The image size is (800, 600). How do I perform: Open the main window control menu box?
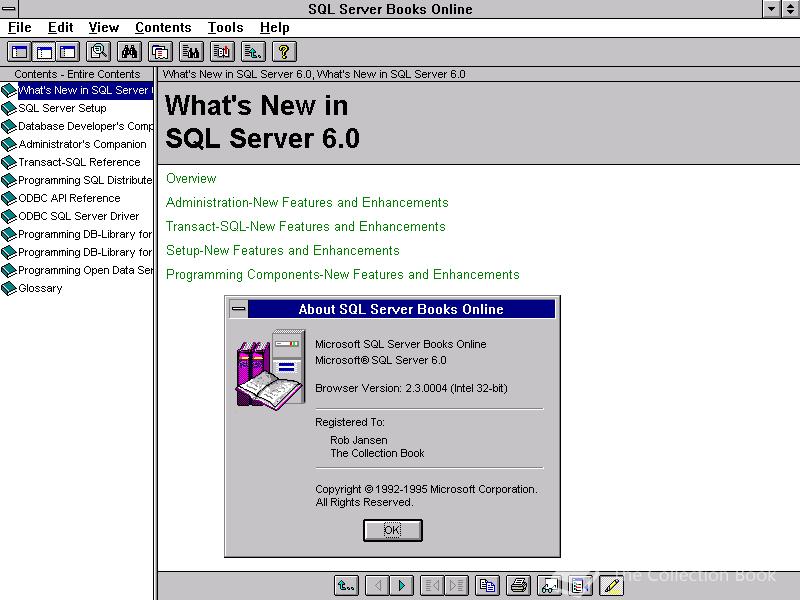pyautogui.click(x=9, y=9)
